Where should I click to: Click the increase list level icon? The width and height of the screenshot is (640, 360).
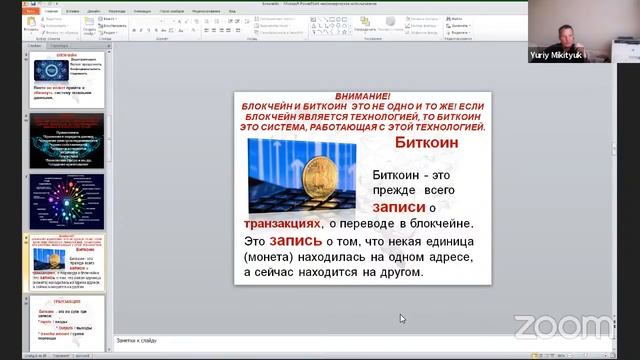(237, 21)
